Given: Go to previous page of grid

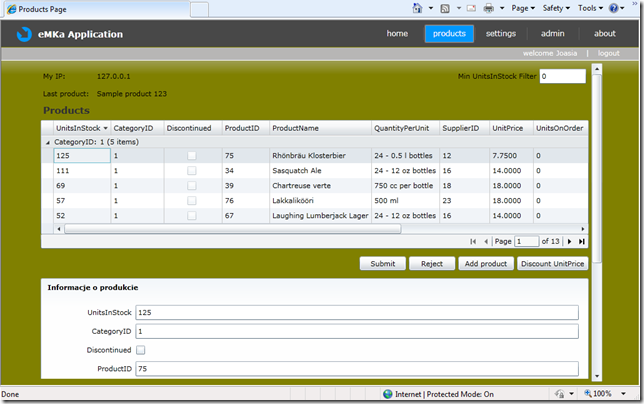Looking at the screenshot, I should point(486,241).
